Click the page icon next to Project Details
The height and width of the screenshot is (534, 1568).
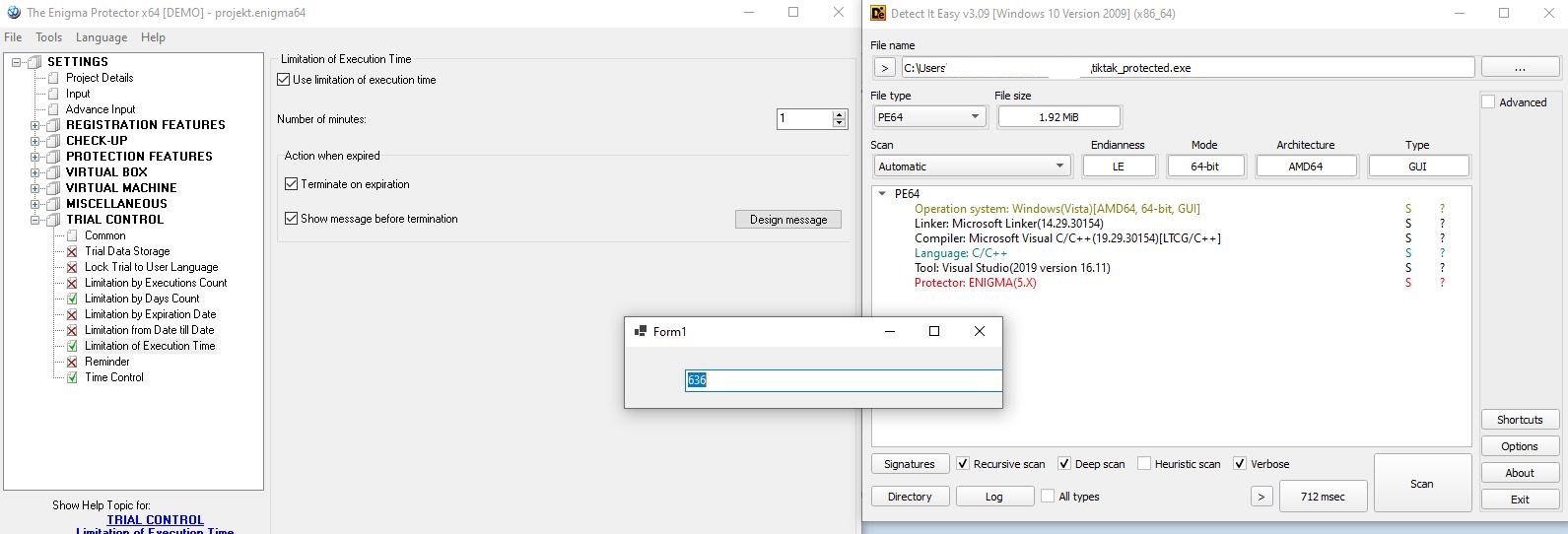(53, 78)
